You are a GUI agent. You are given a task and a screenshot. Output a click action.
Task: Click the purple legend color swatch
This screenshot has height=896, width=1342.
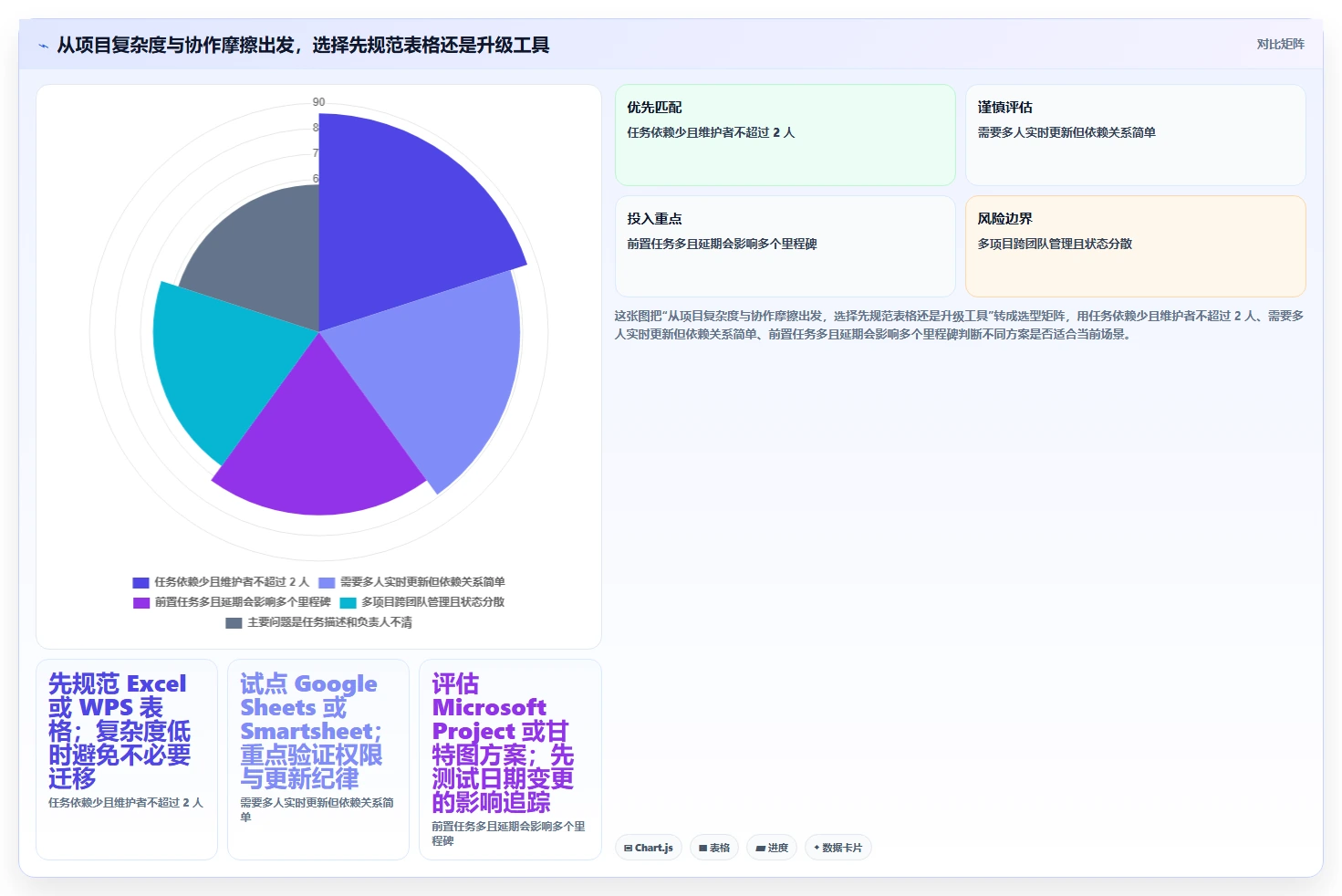[141, 602]
